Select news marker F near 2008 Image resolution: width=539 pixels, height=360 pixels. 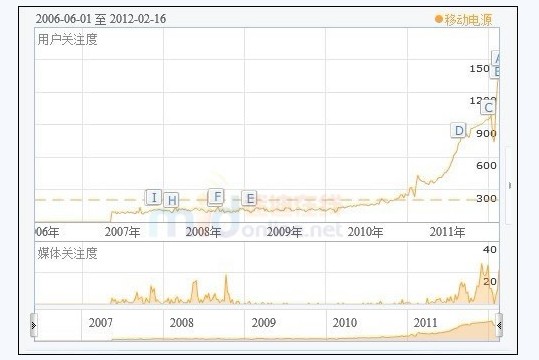click(x=217, y=197)
